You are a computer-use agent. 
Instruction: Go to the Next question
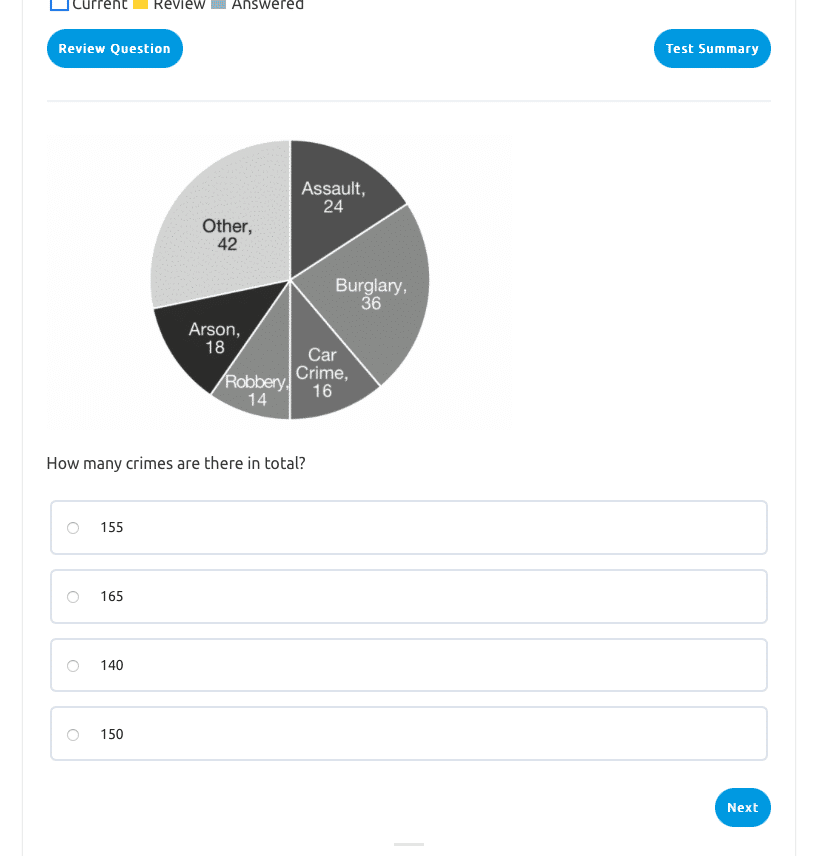tap(742, 808)
